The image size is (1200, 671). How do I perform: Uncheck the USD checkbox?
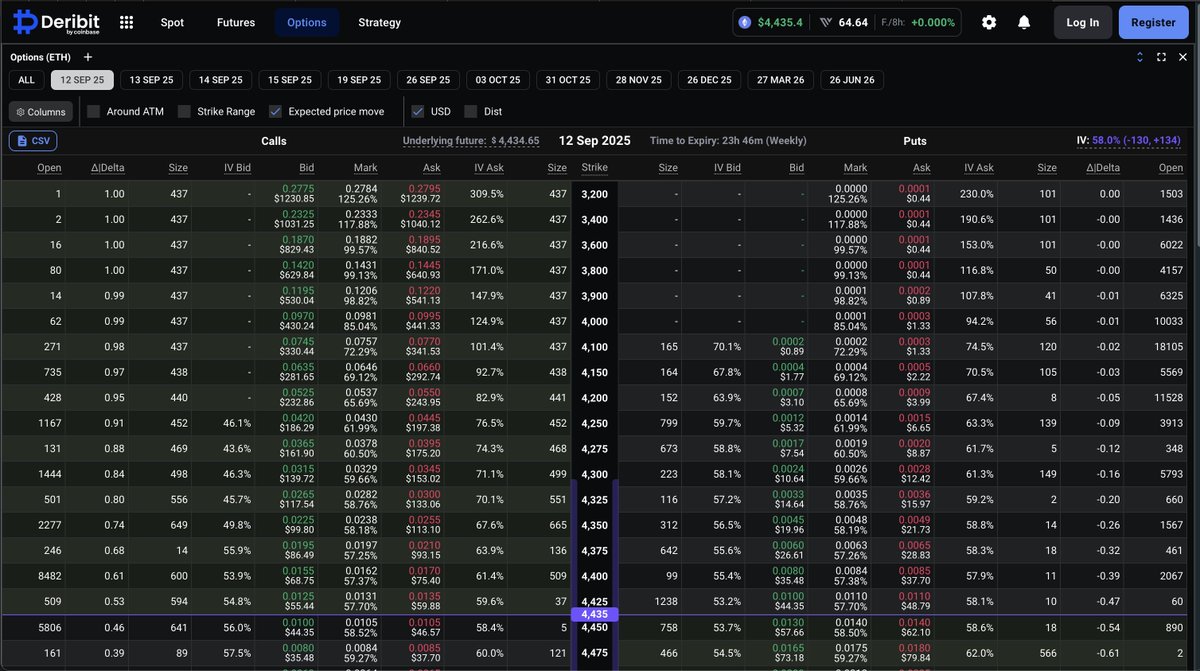point(418,111)
